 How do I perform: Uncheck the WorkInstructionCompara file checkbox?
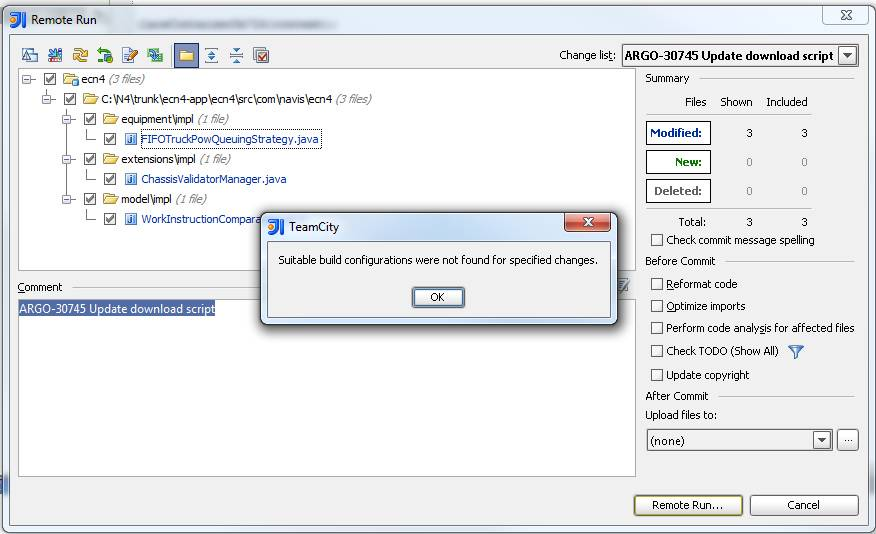(110, 219)
